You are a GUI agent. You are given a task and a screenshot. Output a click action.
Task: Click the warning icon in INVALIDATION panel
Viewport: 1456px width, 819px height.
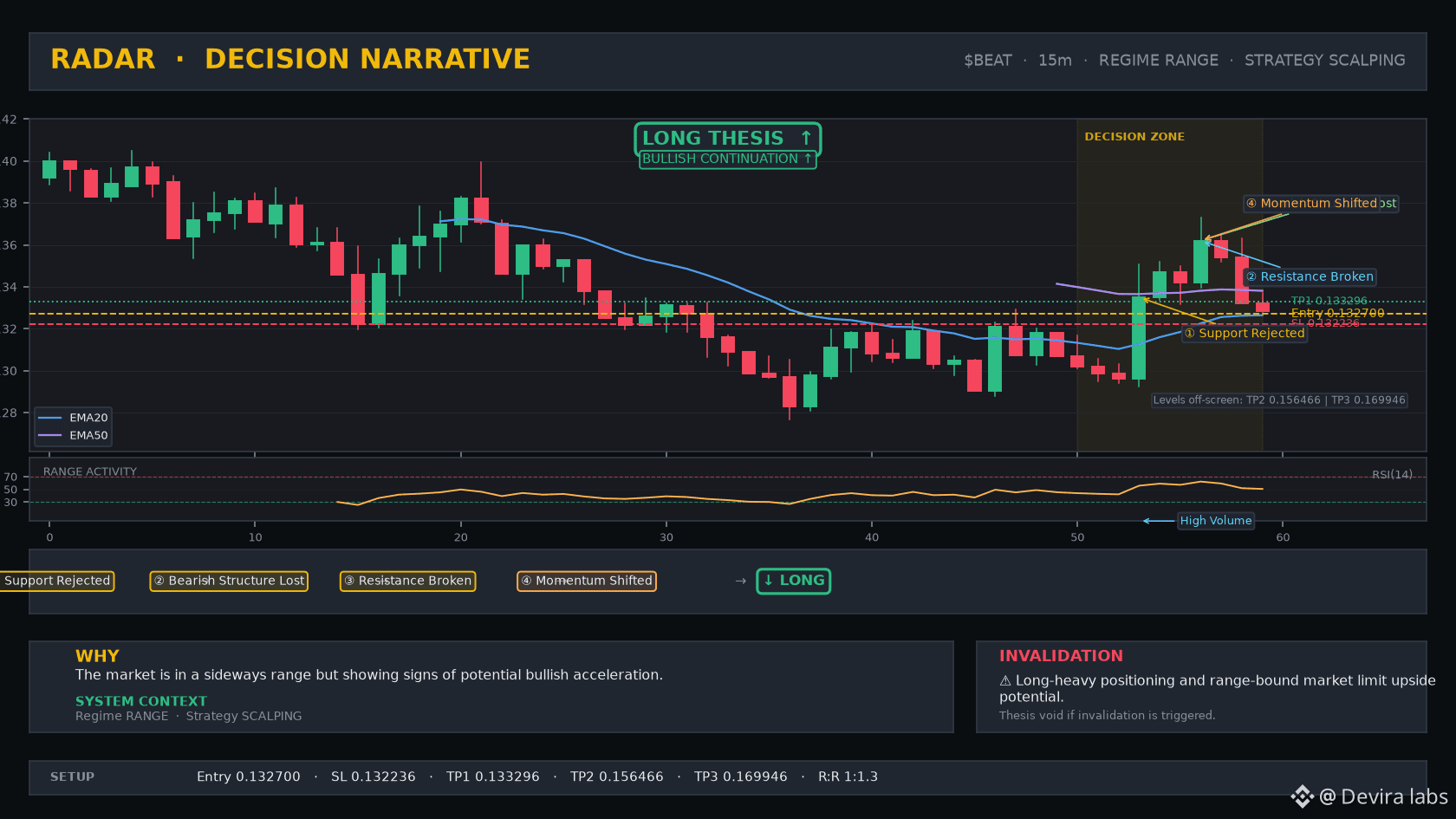1005,681
